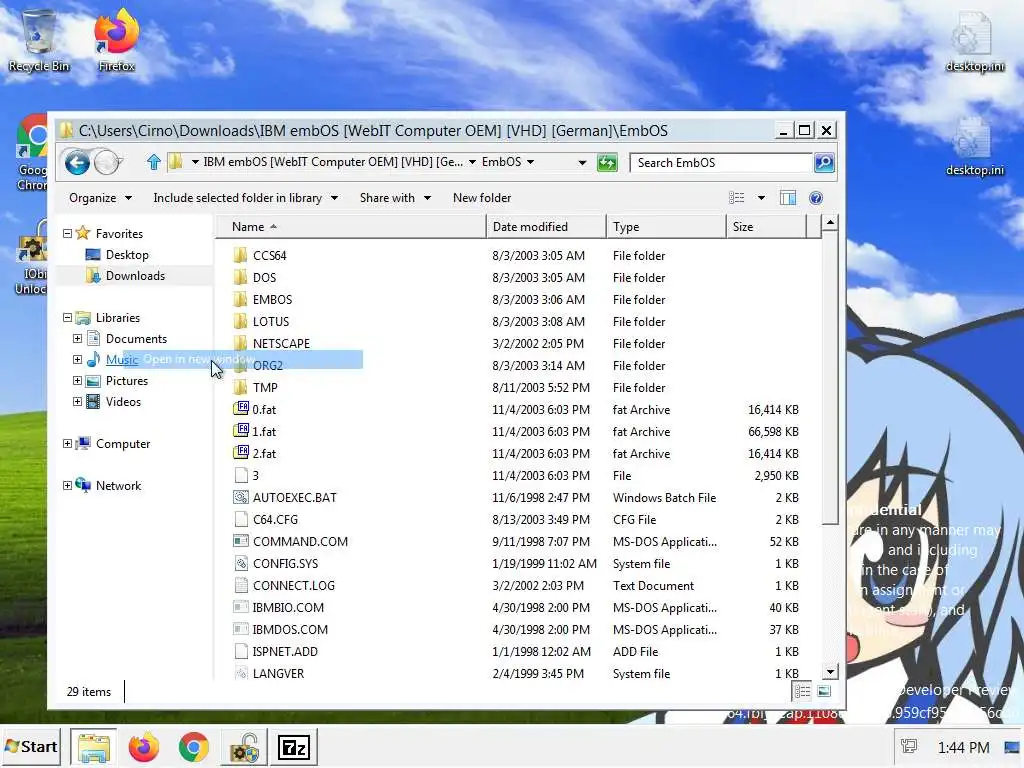Click the file list vertical scrollbar thumb
The width and height of the screenshot is (1024, 768).
click(x=830, y=378)
